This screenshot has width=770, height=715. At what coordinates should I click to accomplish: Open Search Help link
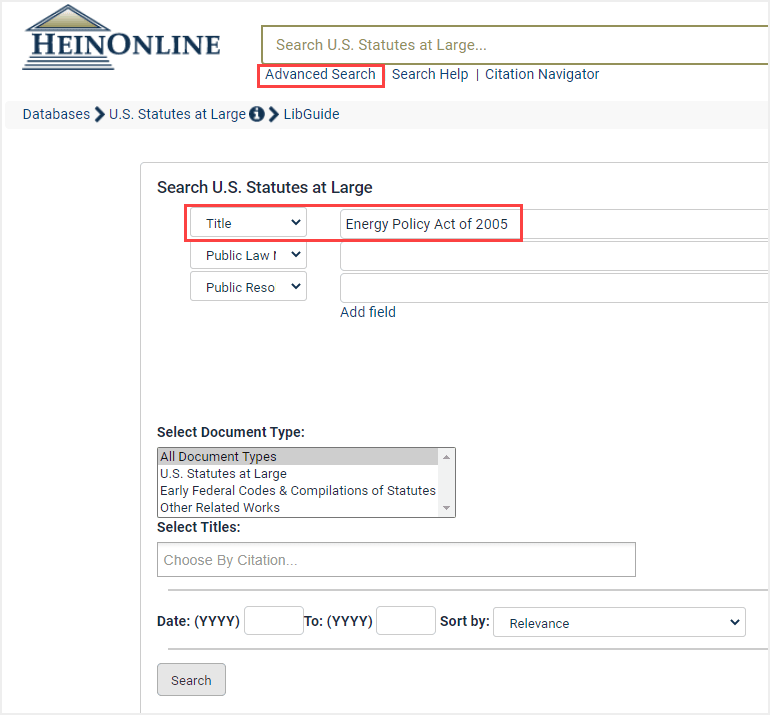430,74
